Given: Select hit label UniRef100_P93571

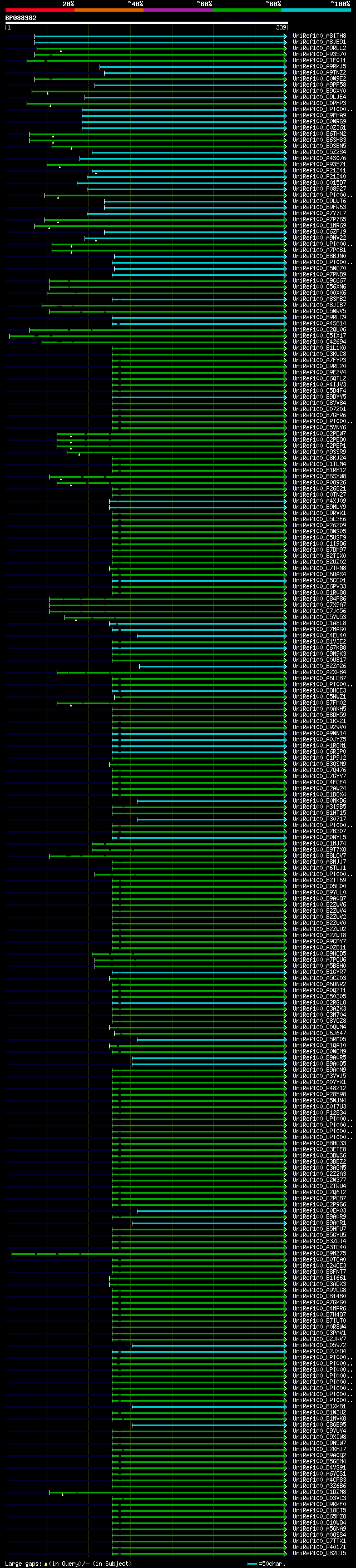Looking at the screenshot, I should pyautogui.click(x=319, y=164).
